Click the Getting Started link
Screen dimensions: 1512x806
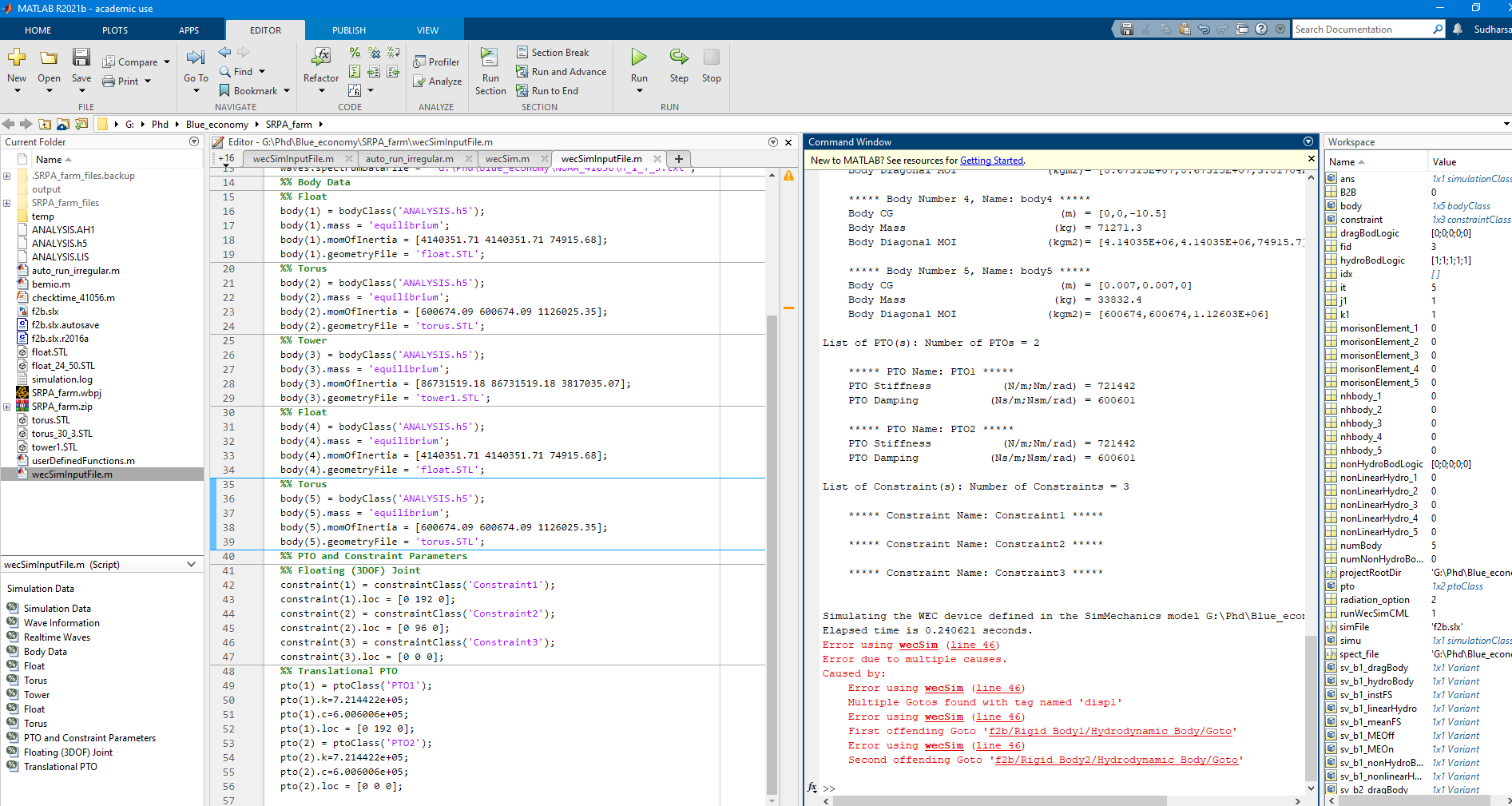click(991, 160)
